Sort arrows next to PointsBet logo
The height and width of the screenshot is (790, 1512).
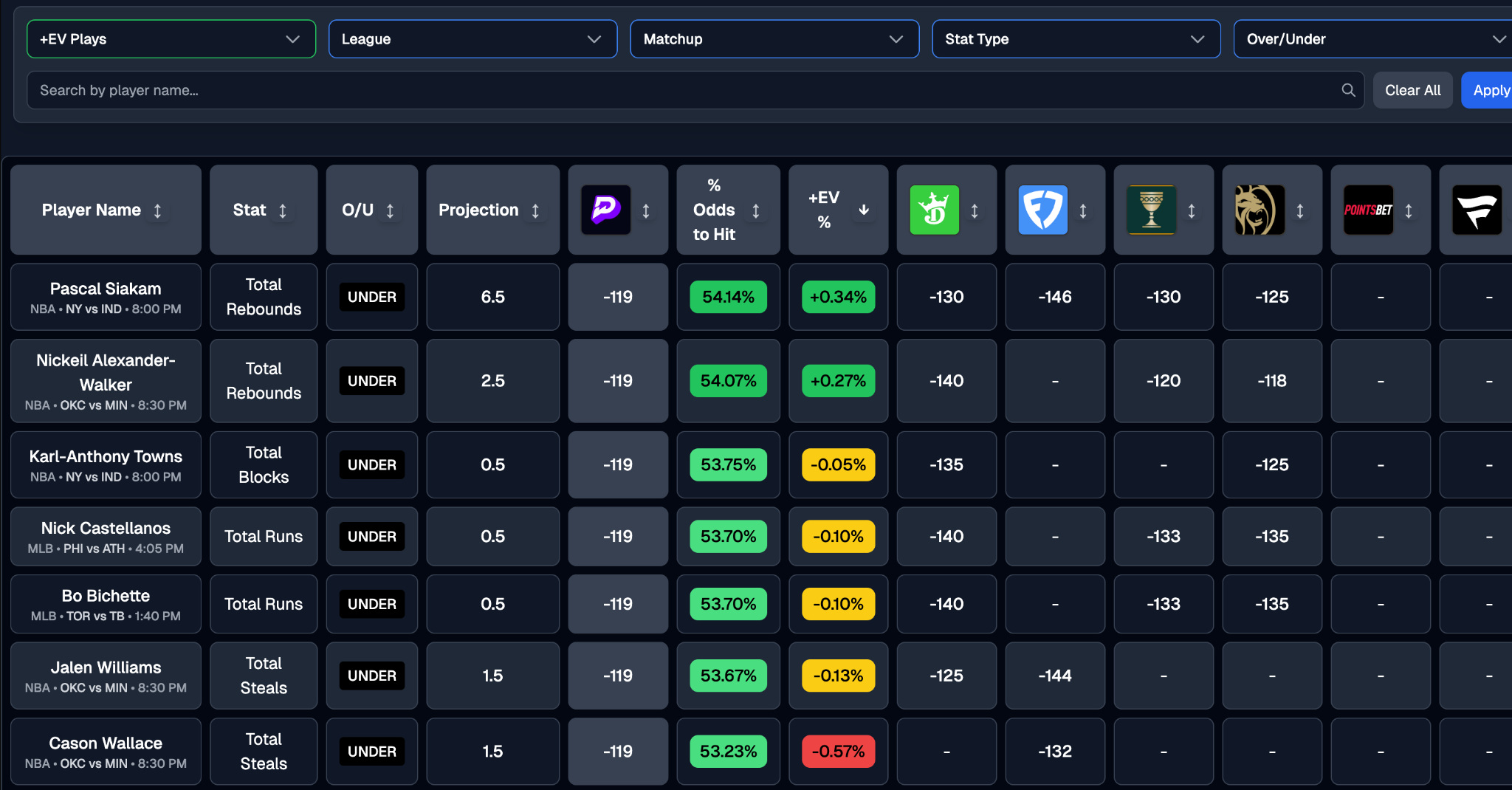point(1409,211)
